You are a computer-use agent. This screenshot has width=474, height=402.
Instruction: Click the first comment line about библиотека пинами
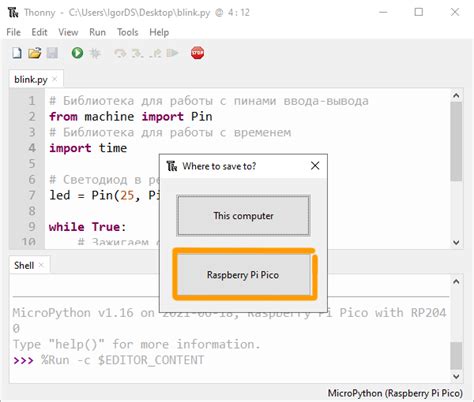(209, 101)
